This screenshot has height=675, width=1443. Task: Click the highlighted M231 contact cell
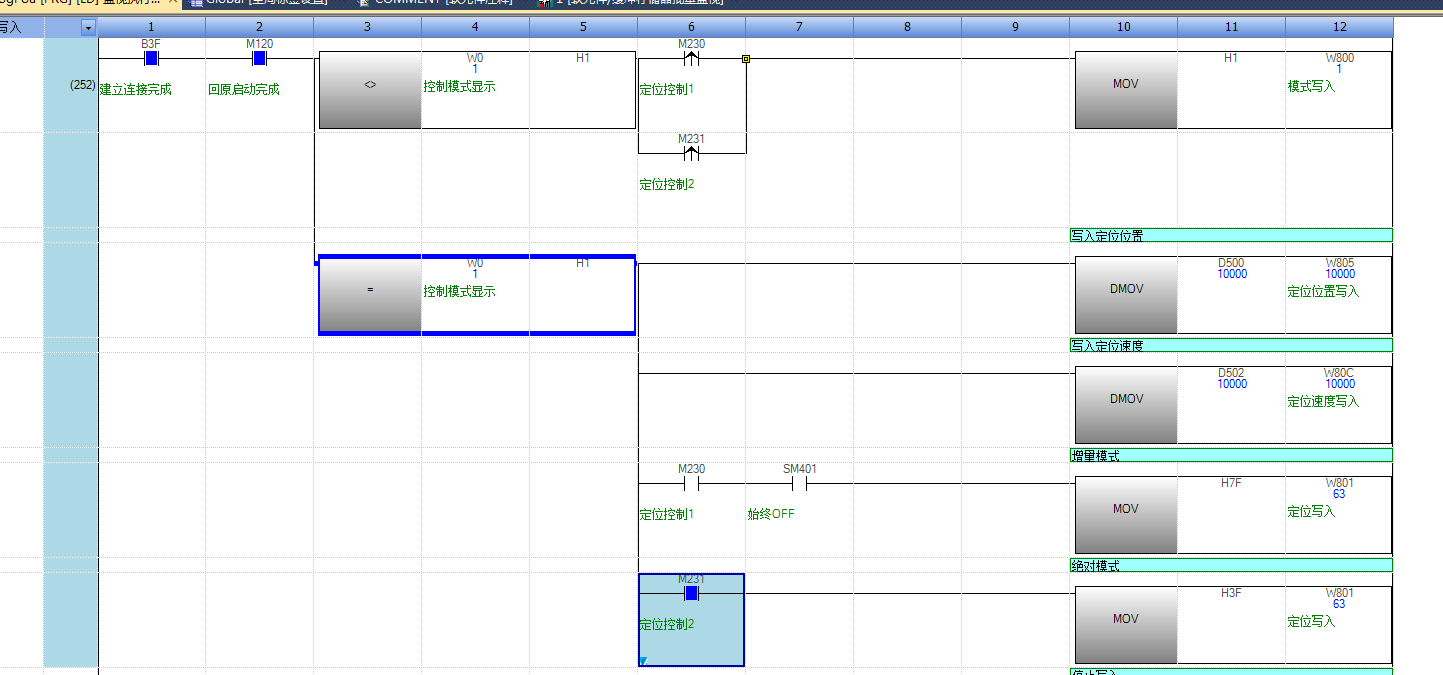tap(691, 620)
